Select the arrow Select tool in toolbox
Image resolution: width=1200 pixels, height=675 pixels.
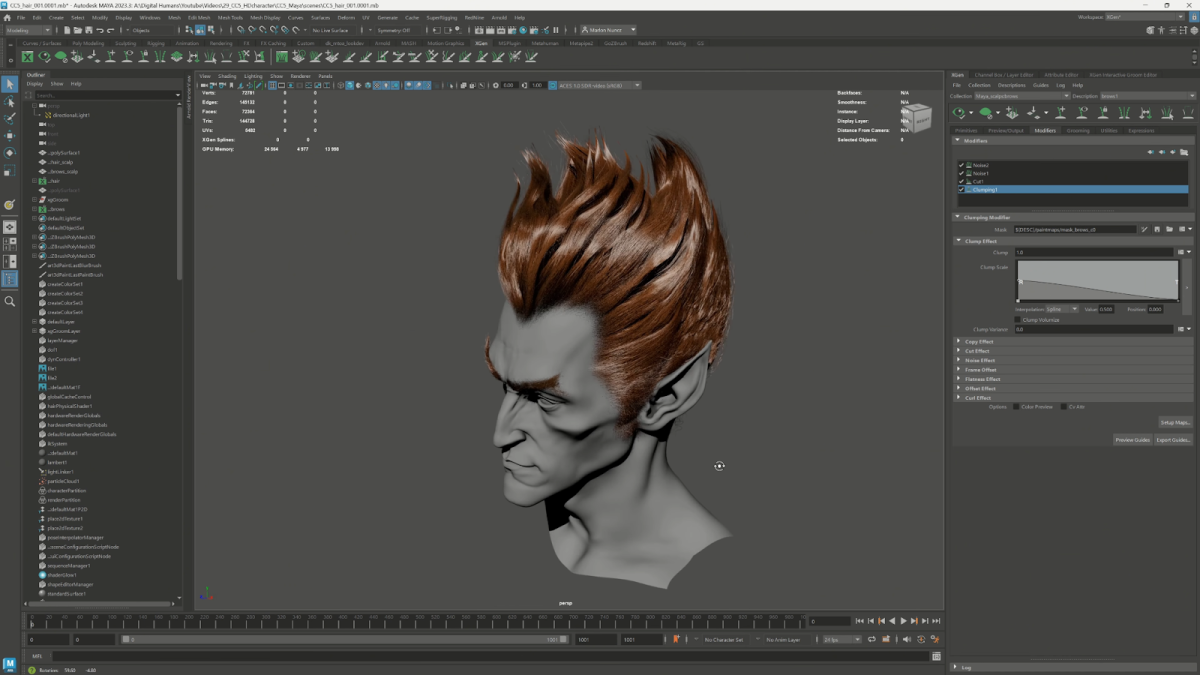point(10,84)
